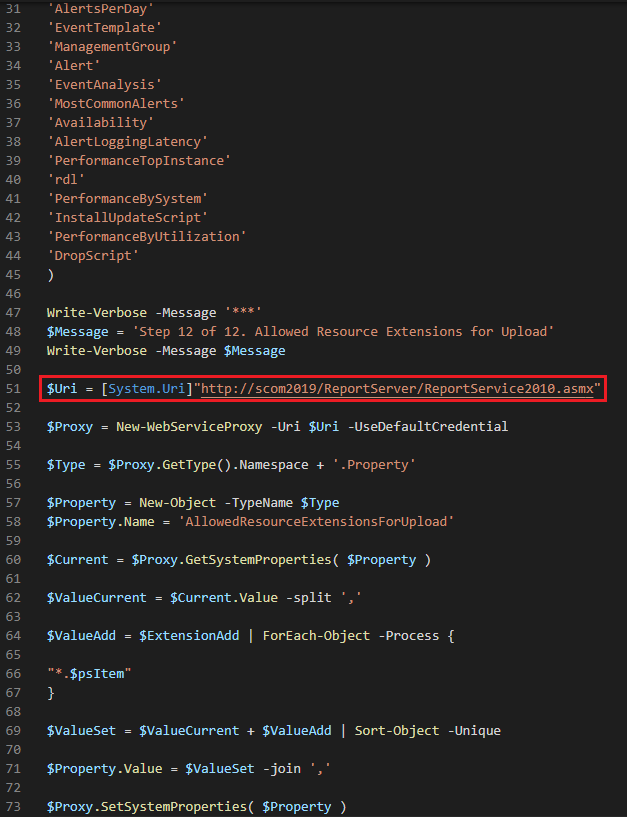Click the 'PerformanceBySystem' string
Viewport: 627px width, 817px height.
128,199
